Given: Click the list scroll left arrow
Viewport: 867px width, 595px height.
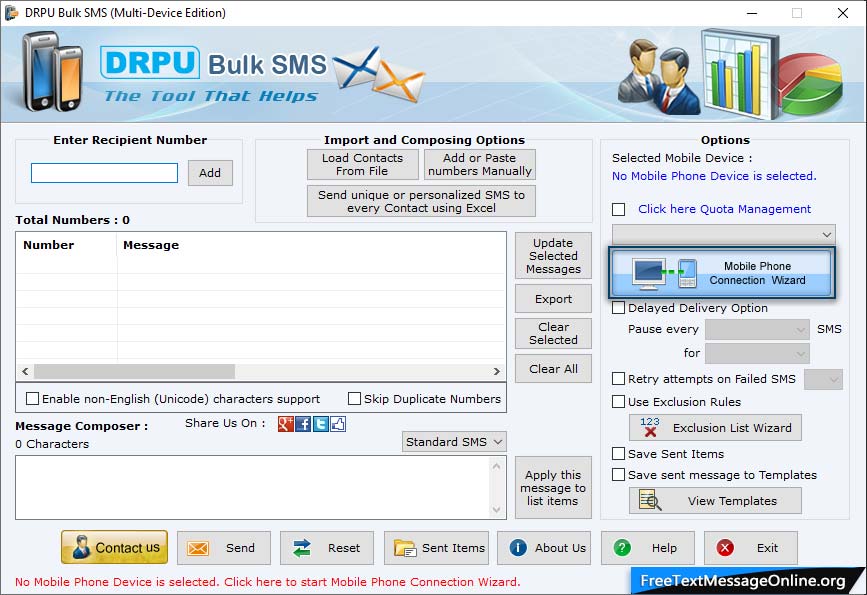Looking at the screenshot, I should [25, 371].
